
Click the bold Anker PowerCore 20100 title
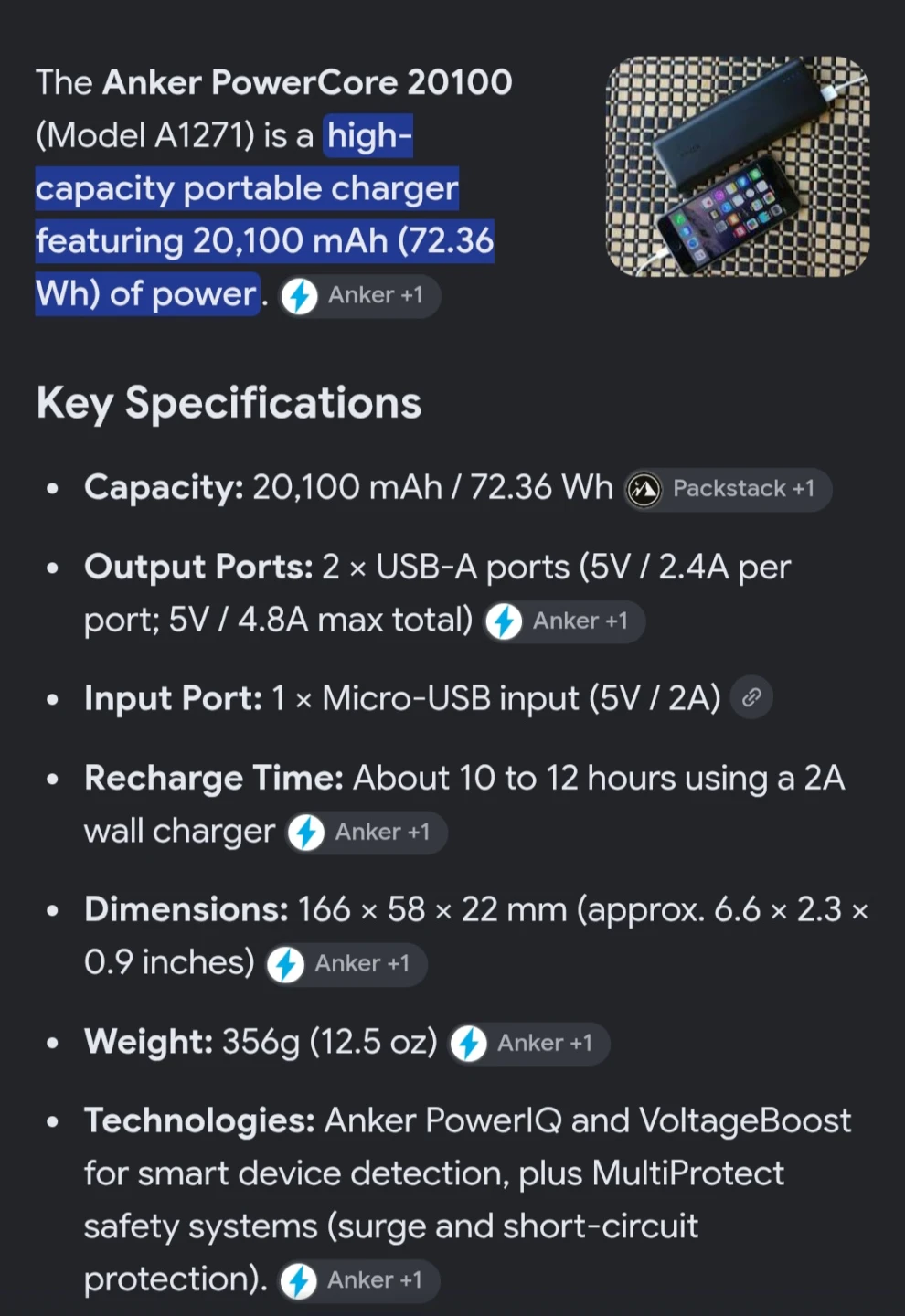point(307,82)
